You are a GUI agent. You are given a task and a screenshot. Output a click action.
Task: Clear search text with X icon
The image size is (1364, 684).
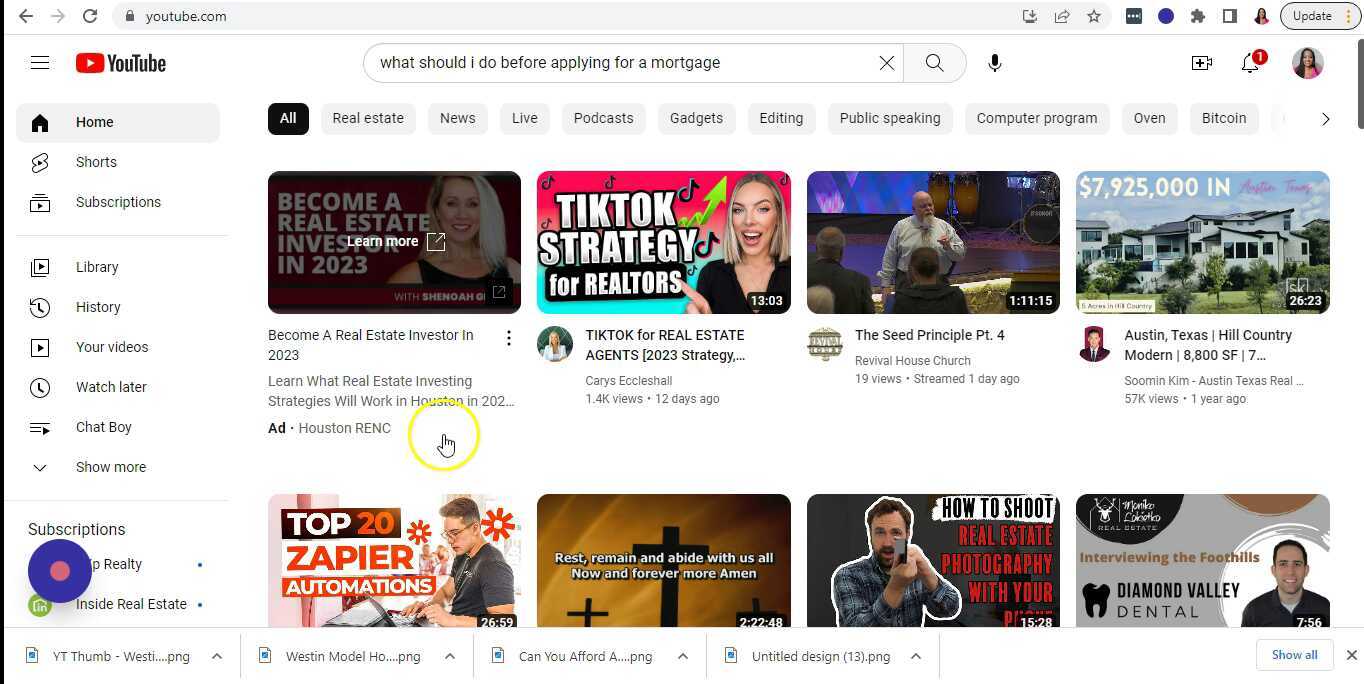point(886,63)
